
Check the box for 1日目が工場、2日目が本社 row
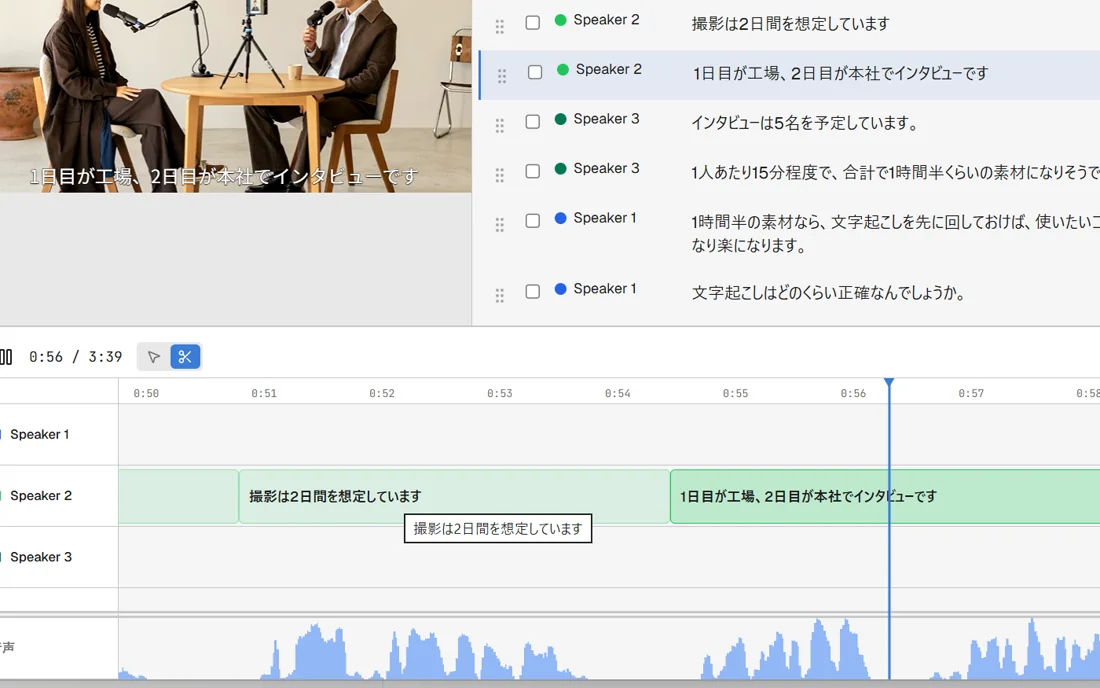535,72
